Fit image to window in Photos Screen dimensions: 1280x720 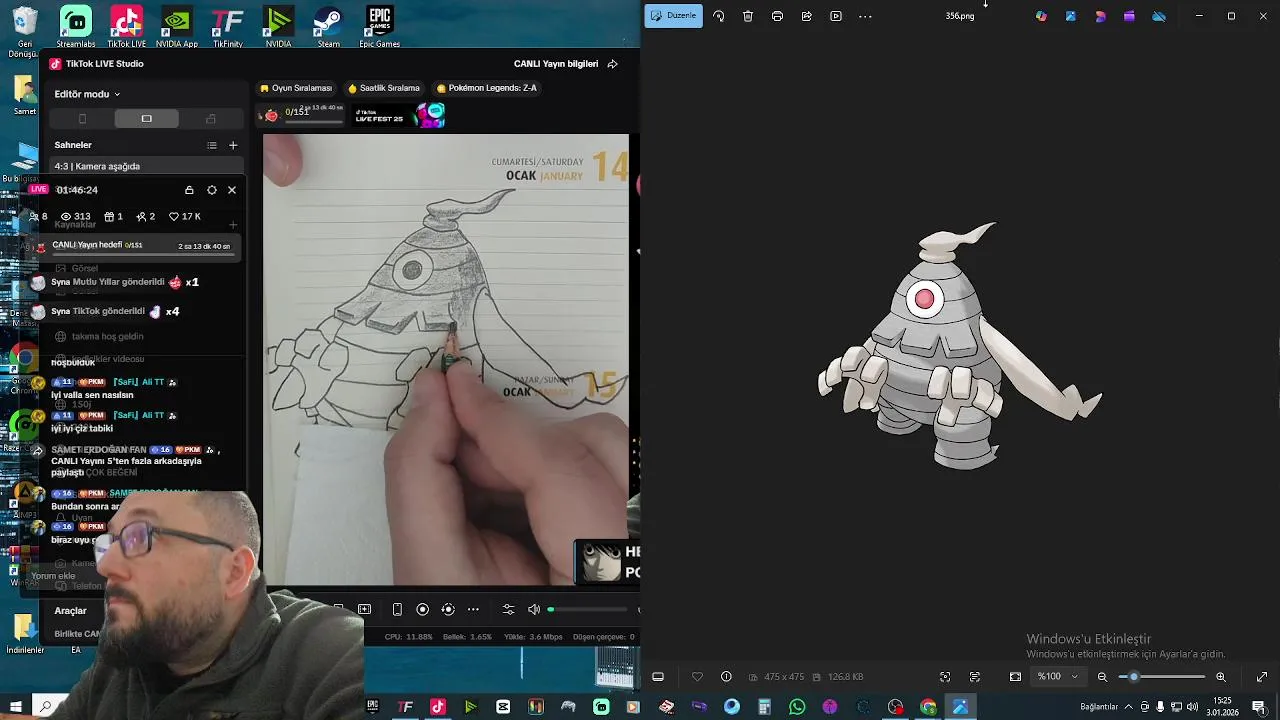[1015, 677]
